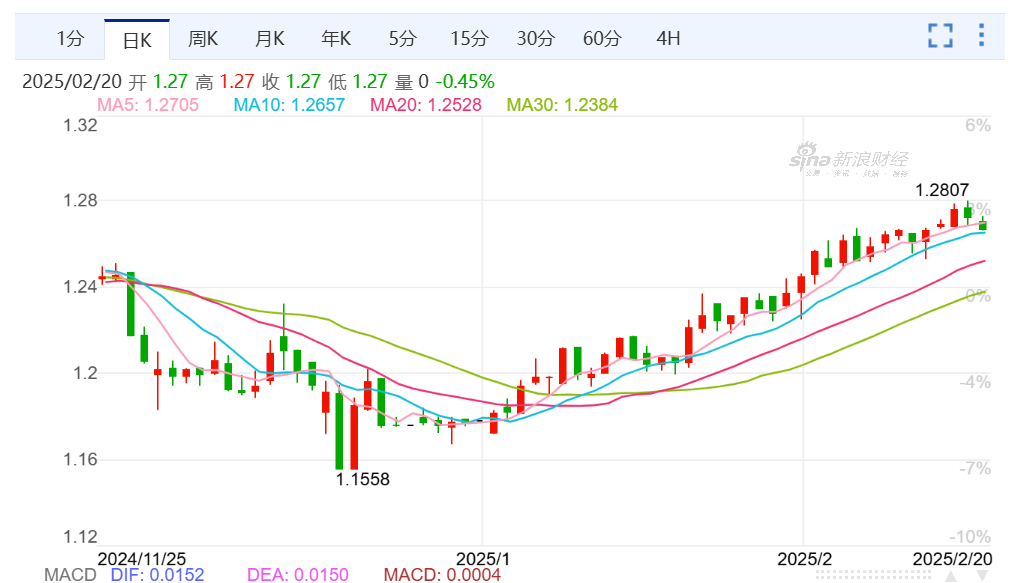The height and width of the screenshot is (583, 1024).
Task: Click the 2025/2 axis date label
Action: click(x=805, y=559)
